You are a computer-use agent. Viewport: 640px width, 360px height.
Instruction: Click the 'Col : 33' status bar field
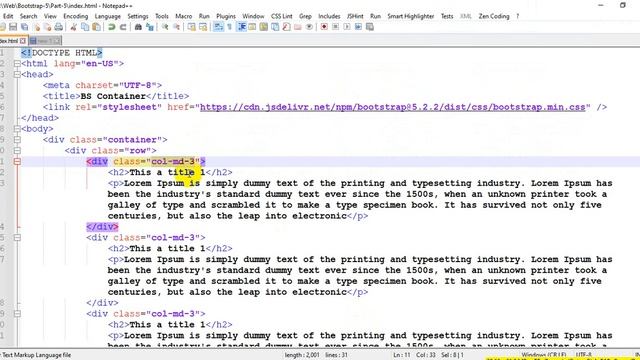pos(426,355)
